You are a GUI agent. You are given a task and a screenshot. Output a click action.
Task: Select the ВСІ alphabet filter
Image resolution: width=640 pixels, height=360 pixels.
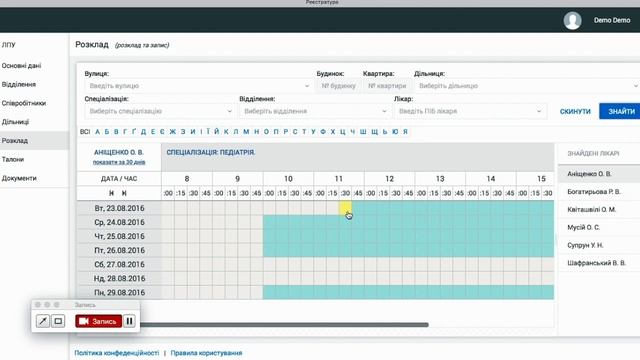coord(85,132)
